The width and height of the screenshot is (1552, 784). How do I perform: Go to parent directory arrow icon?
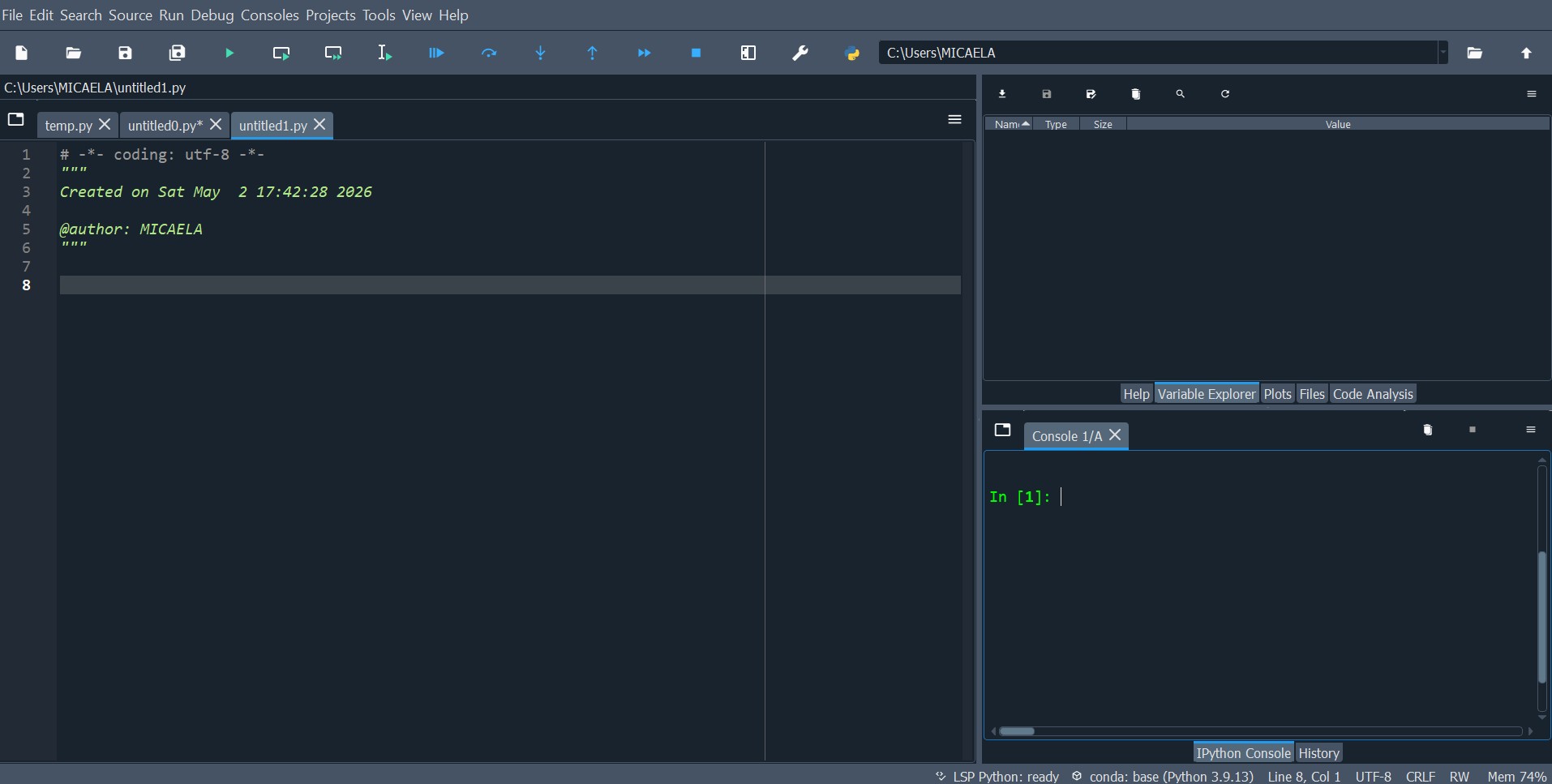point(1527,53)
